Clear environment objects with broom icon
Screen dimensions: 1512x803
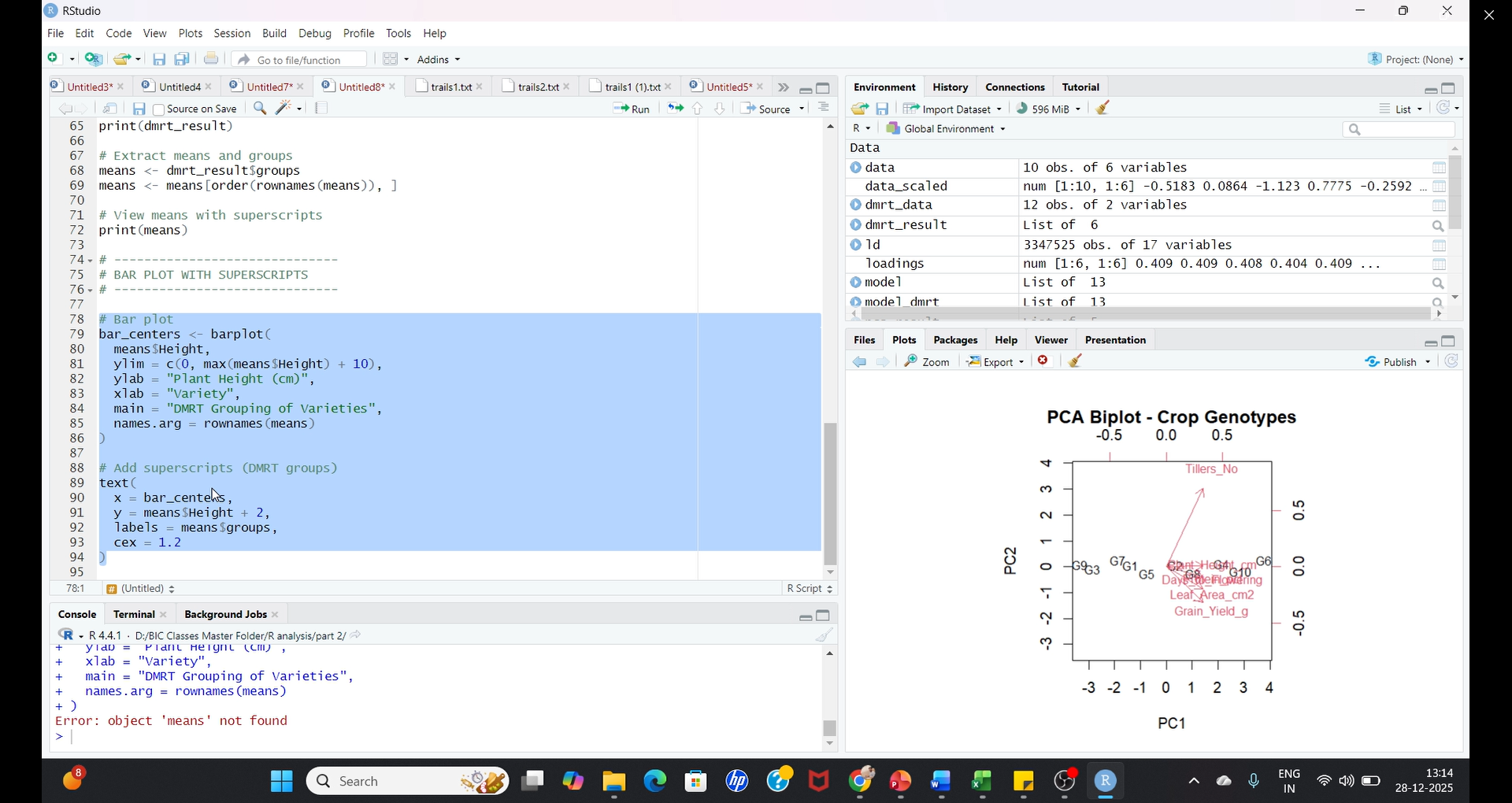pos(1103,109)
